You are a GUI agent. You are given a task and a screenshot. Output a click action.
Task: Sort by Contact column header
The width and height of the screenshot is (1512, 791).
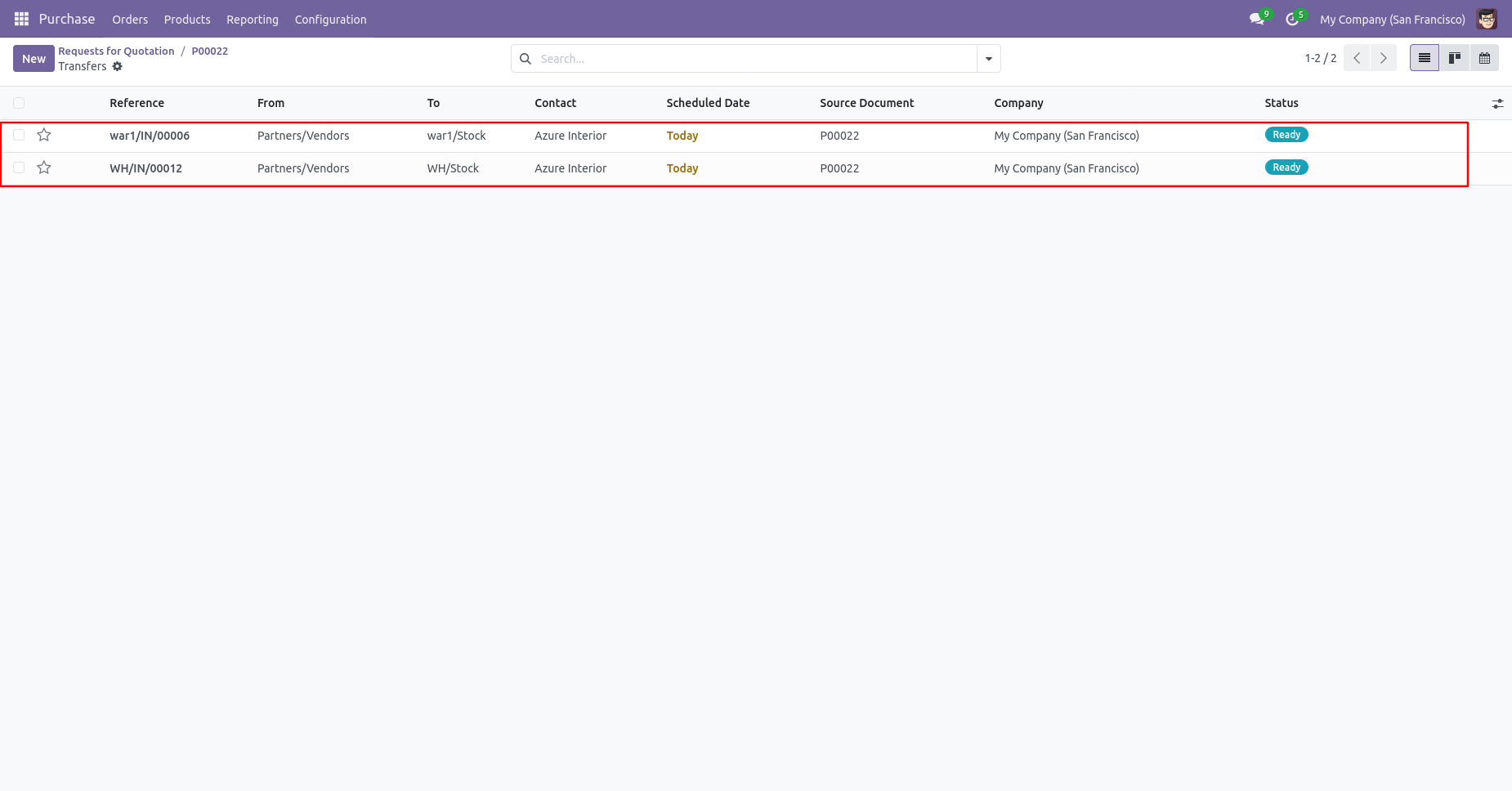click(555, 103)
